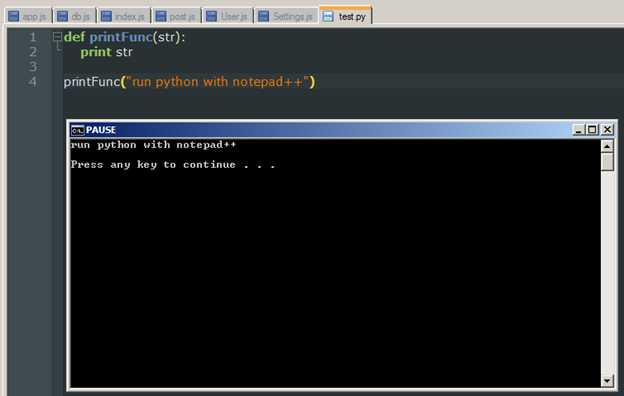Click line number 2 in the margin
Image resolution: width=624 pixels, height=396 pixels.
click(33, 52)
